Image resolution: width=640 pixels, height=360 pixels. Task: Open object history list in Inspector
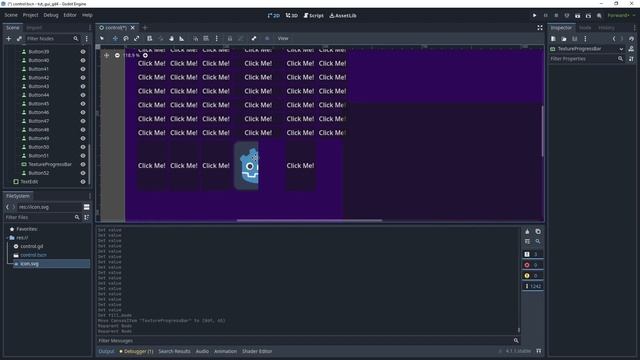(x=631, y=39)
